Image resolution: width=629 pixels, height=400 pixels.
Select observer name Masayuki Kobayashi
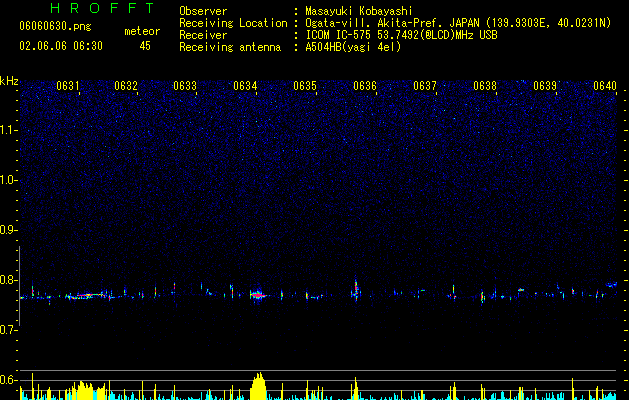click(x=358, y=11)
